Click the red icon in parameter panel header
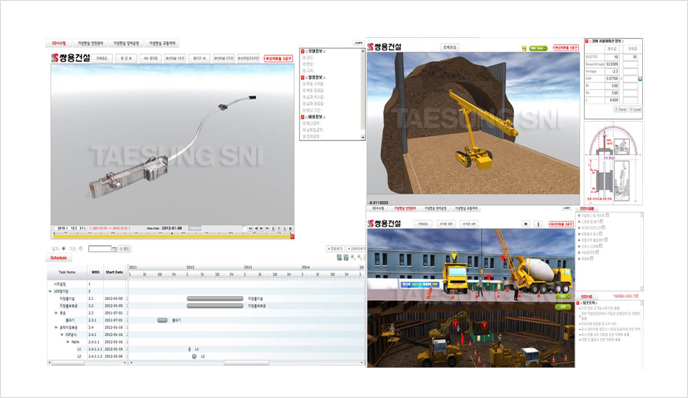 click(x=587, y=41)
